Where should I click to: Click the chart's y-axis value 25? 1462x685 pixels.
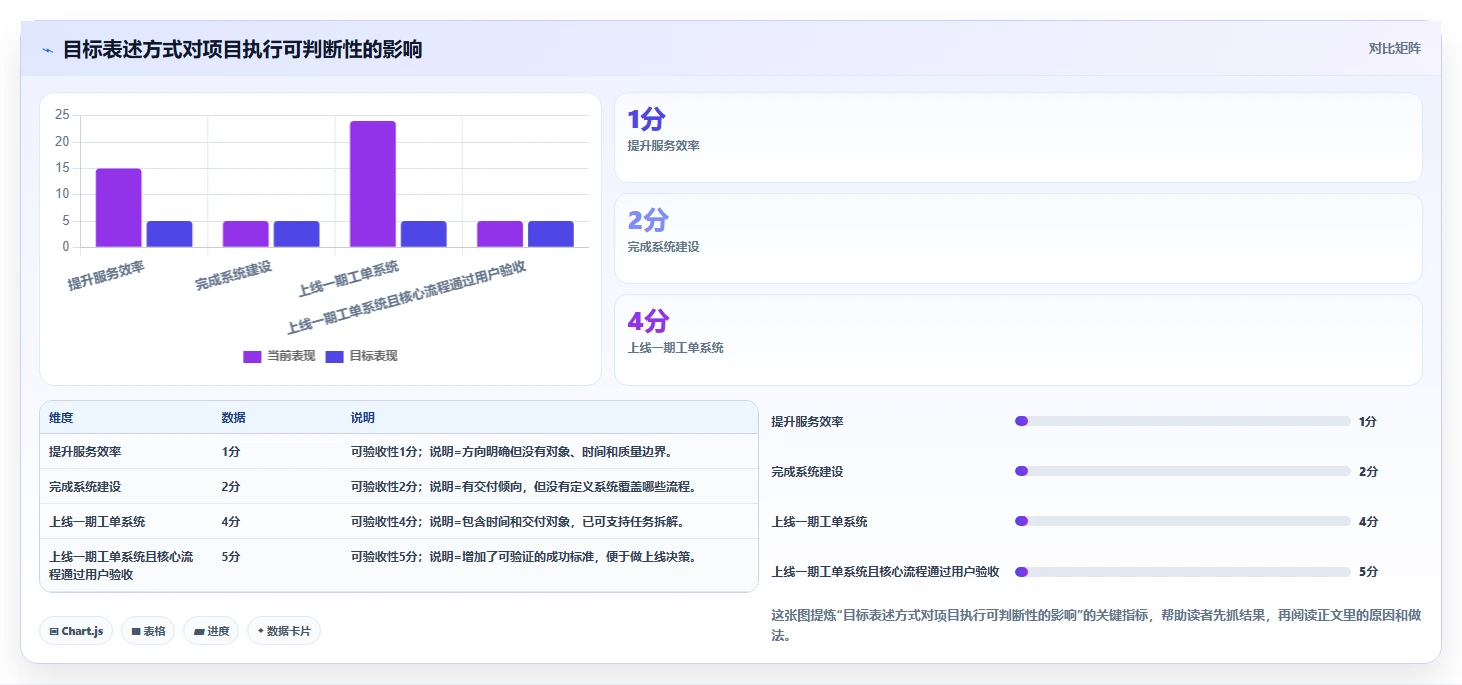(x=62, y=115)
